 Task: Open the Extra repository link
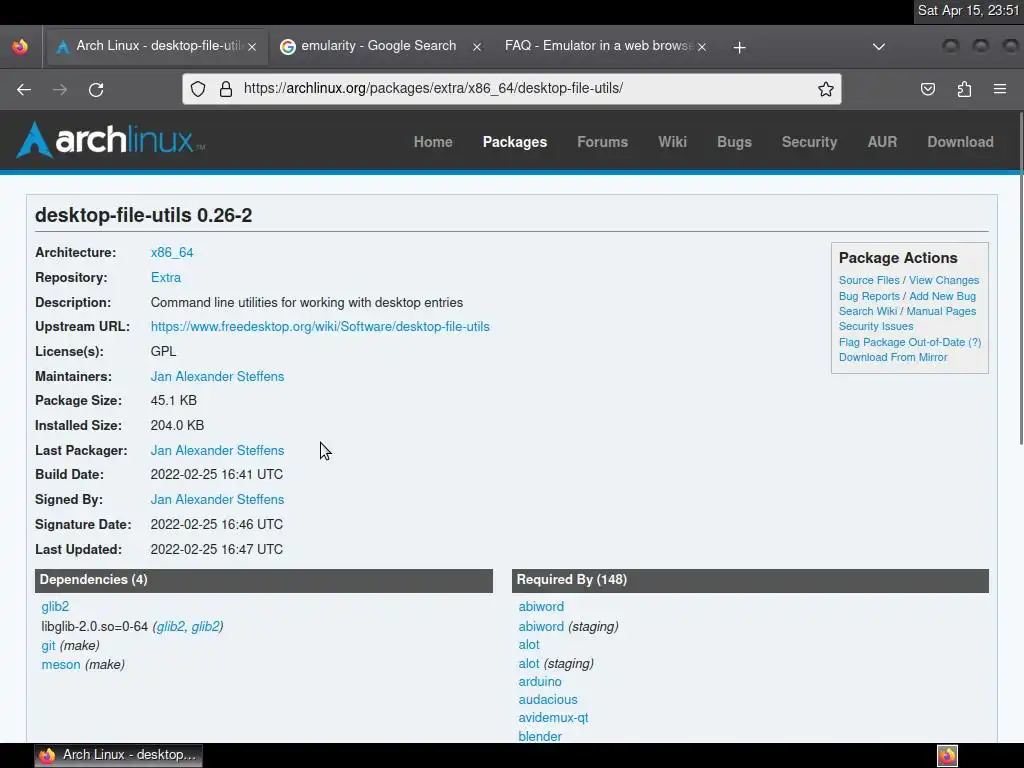pyautogui.click(x=166, y=278)
